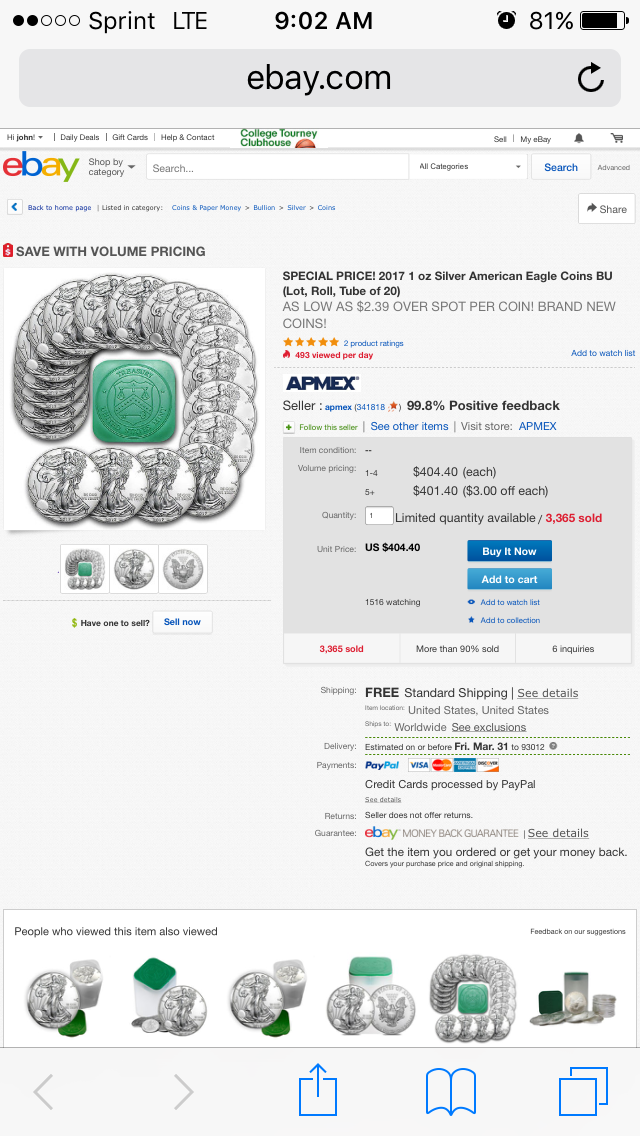Show open tabs in Safari
Screen dimensions: 640x1136
pos(583,1090)
